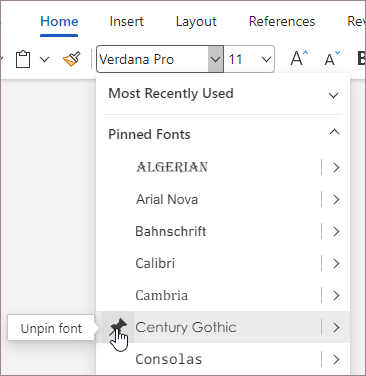Choose the Bahnschrift font
Viewport: 366px width, 376px height.
171,231
